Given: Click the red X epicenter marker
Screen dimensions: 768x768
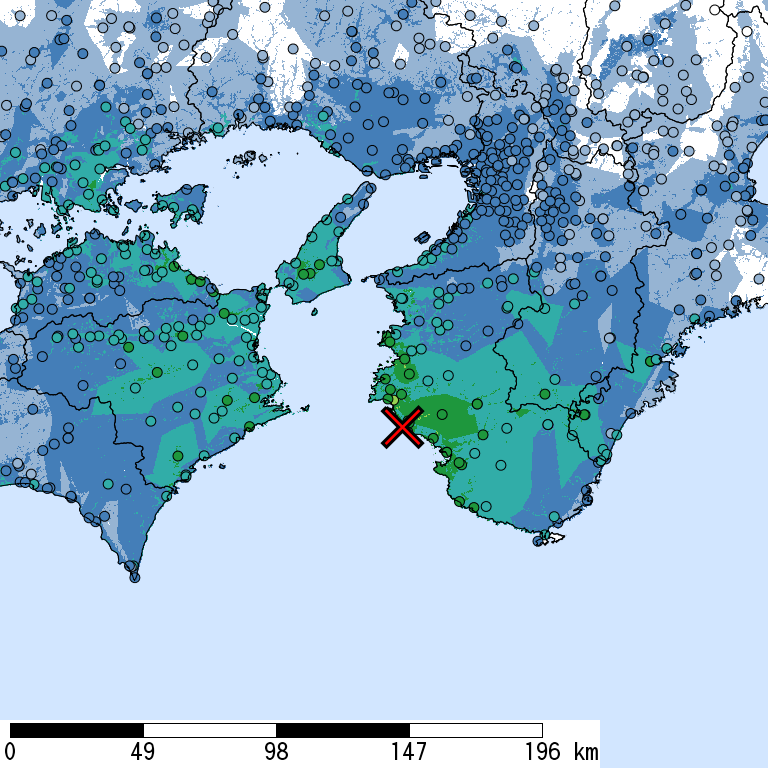Looking at the screenshot, I should 402,427.
